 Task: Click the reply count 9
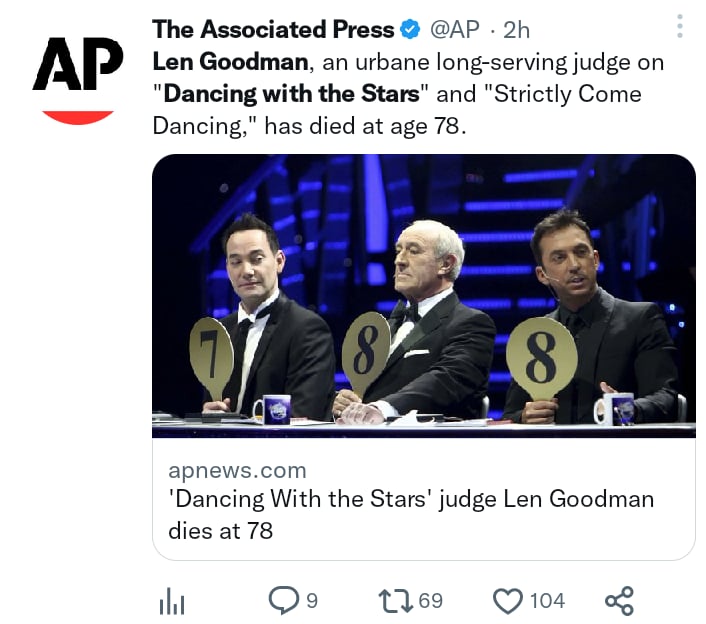pyautogui.click(x=312, y=601)
